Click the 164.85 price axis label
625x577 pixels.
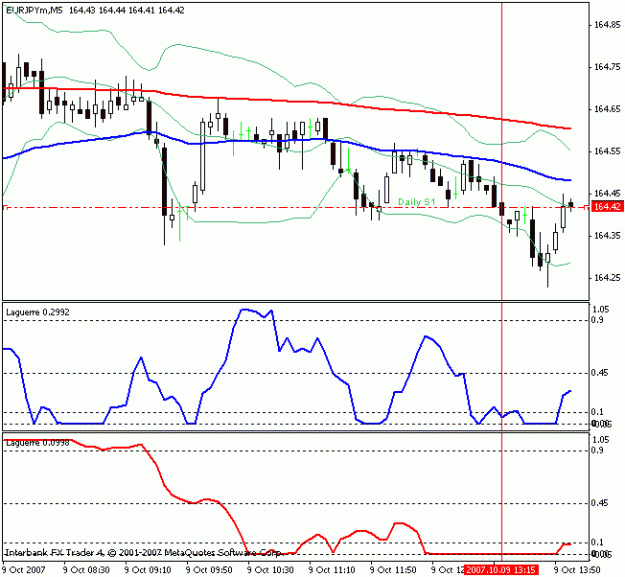(x=607, y=25)
